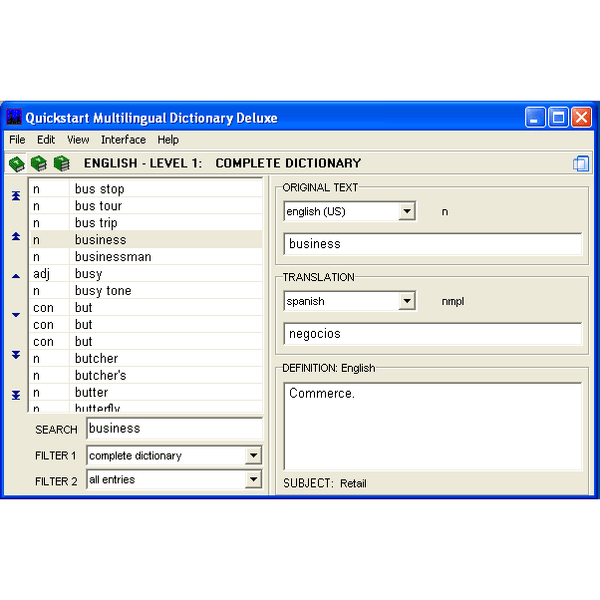Open the File menu

pos(17,140)
